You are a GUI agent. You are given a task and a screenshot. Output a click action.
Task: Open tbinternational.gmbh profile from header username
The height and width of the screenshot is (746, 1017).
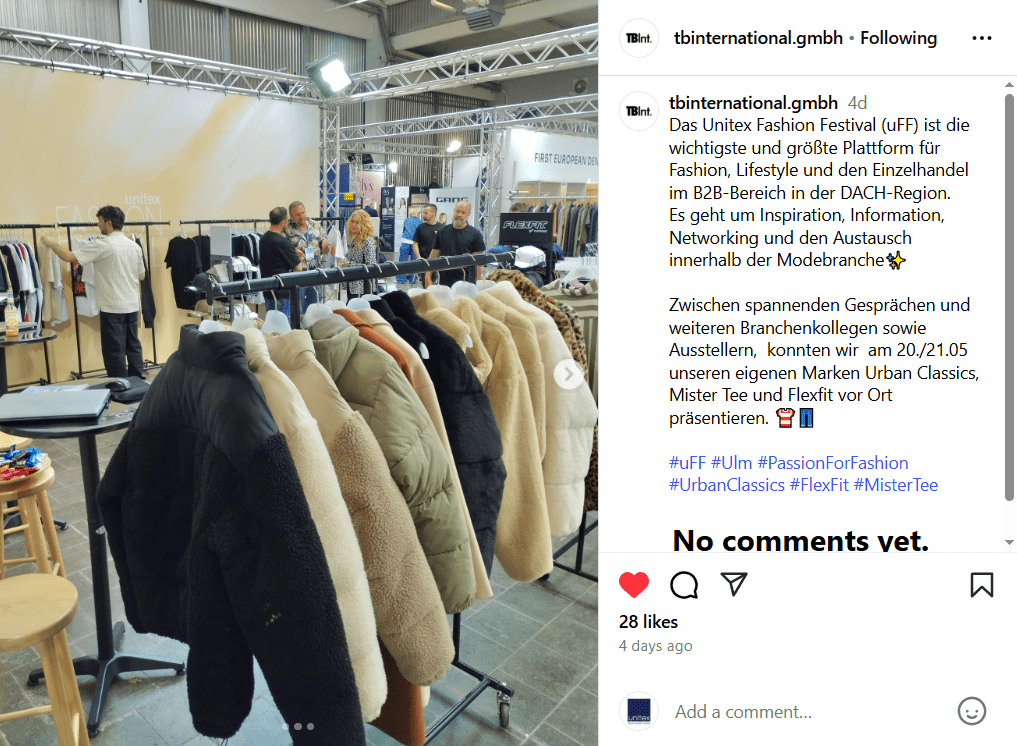(758, 38)
